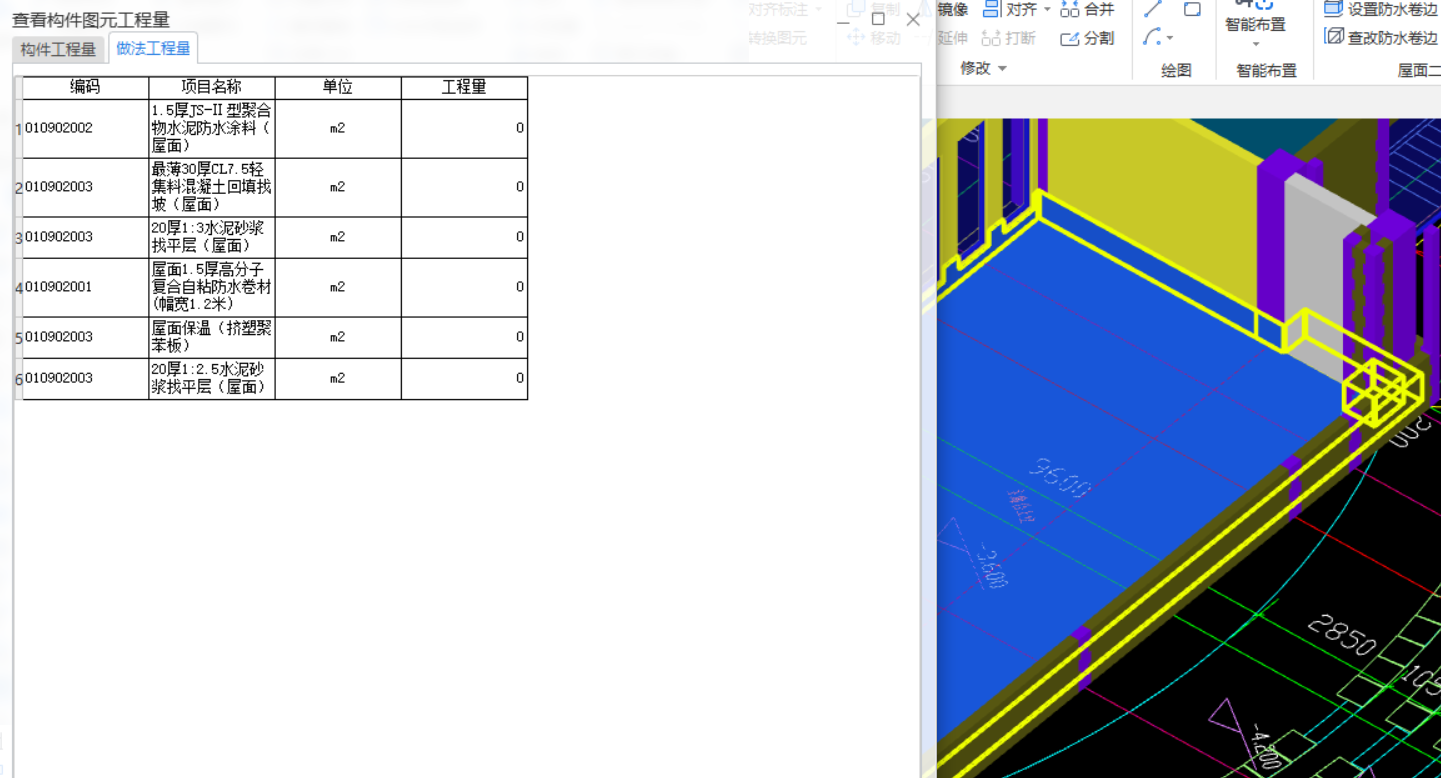Image resolution: width=1441 pixels, height=778 pixels.
Task: Click the 工程量 column header
Action: pos(464,88)
